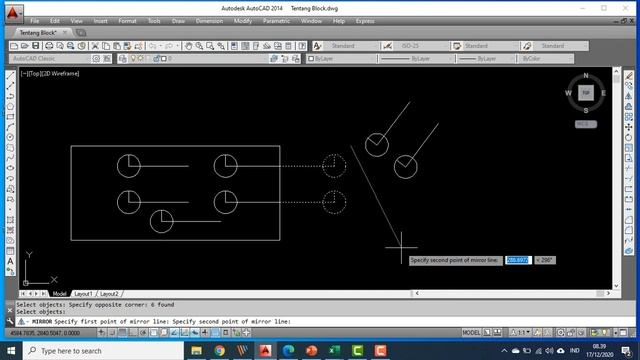Open the ByColor plot style dropdown
640x360 pixels.
(546, 59)
